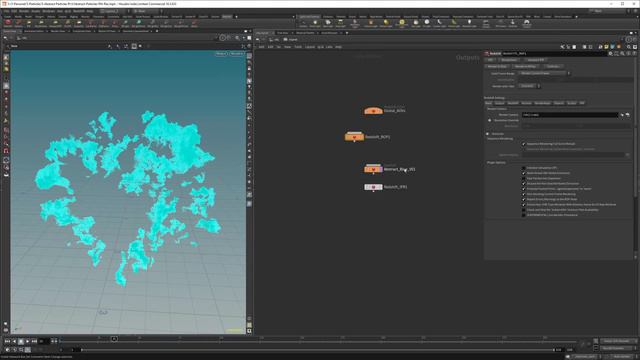The width and height of the screenshot is (640, 360).
Task: Add a Spot Light from the shelf
Action: point(328,23)
